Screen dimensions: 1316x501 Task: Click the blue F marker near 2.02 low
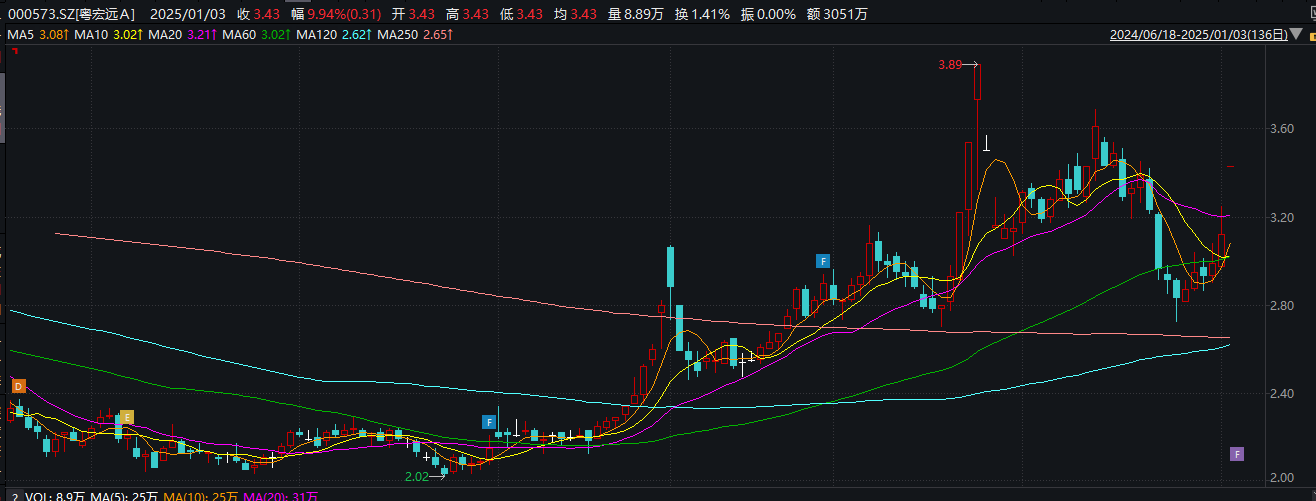point(490,422)
